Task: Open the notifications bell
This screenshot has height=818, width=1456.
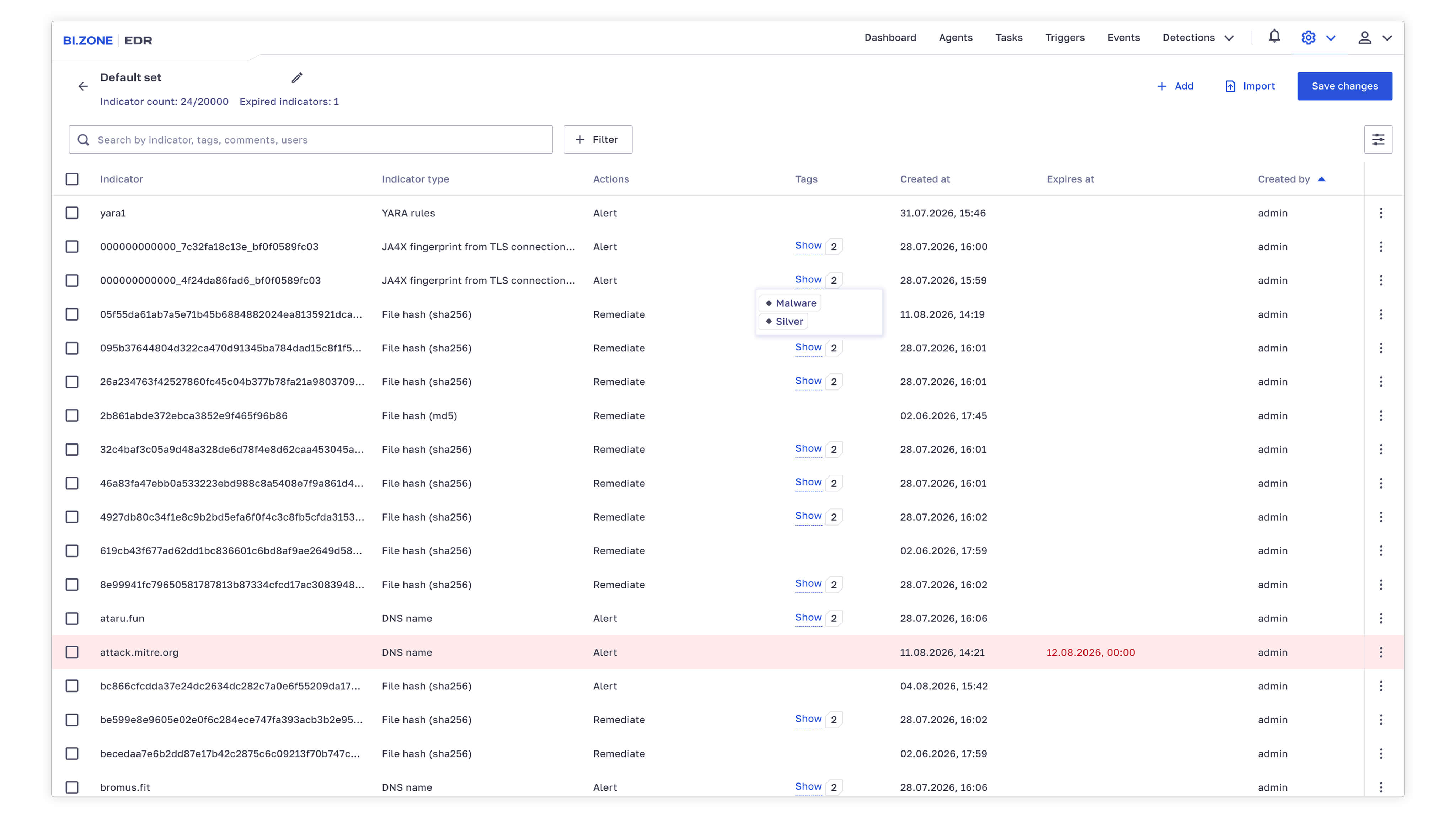Action: (1274, 37)
